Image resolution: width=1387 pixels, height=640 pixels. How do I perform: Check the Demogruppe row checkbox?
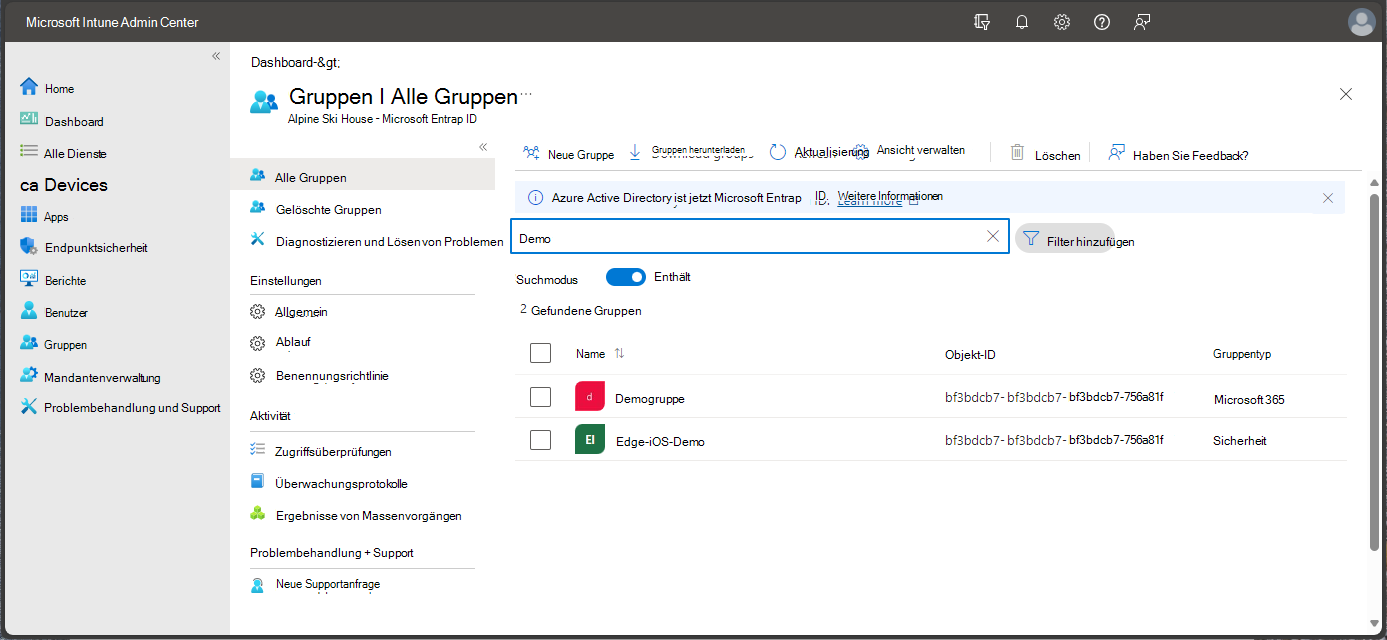(540, 397)
